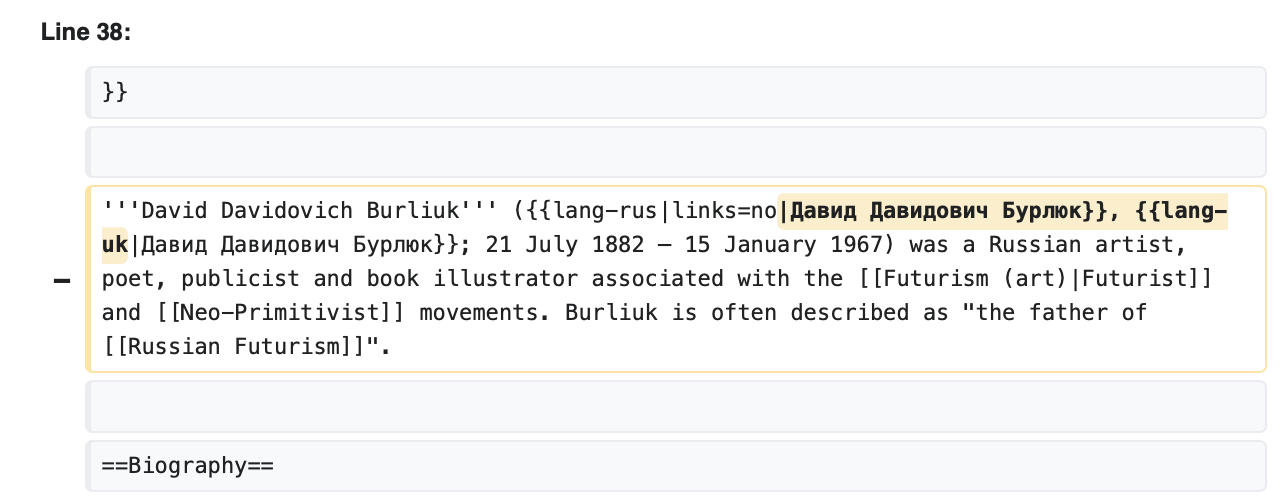Click the highlighted 'uk' text

click(115, 245)
